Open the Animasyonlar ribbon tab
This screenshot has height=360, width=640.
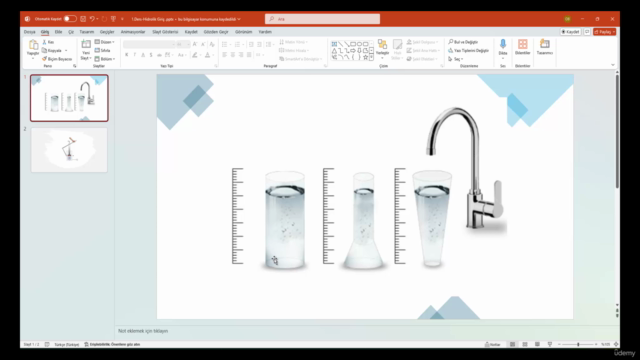click(133, 32)
